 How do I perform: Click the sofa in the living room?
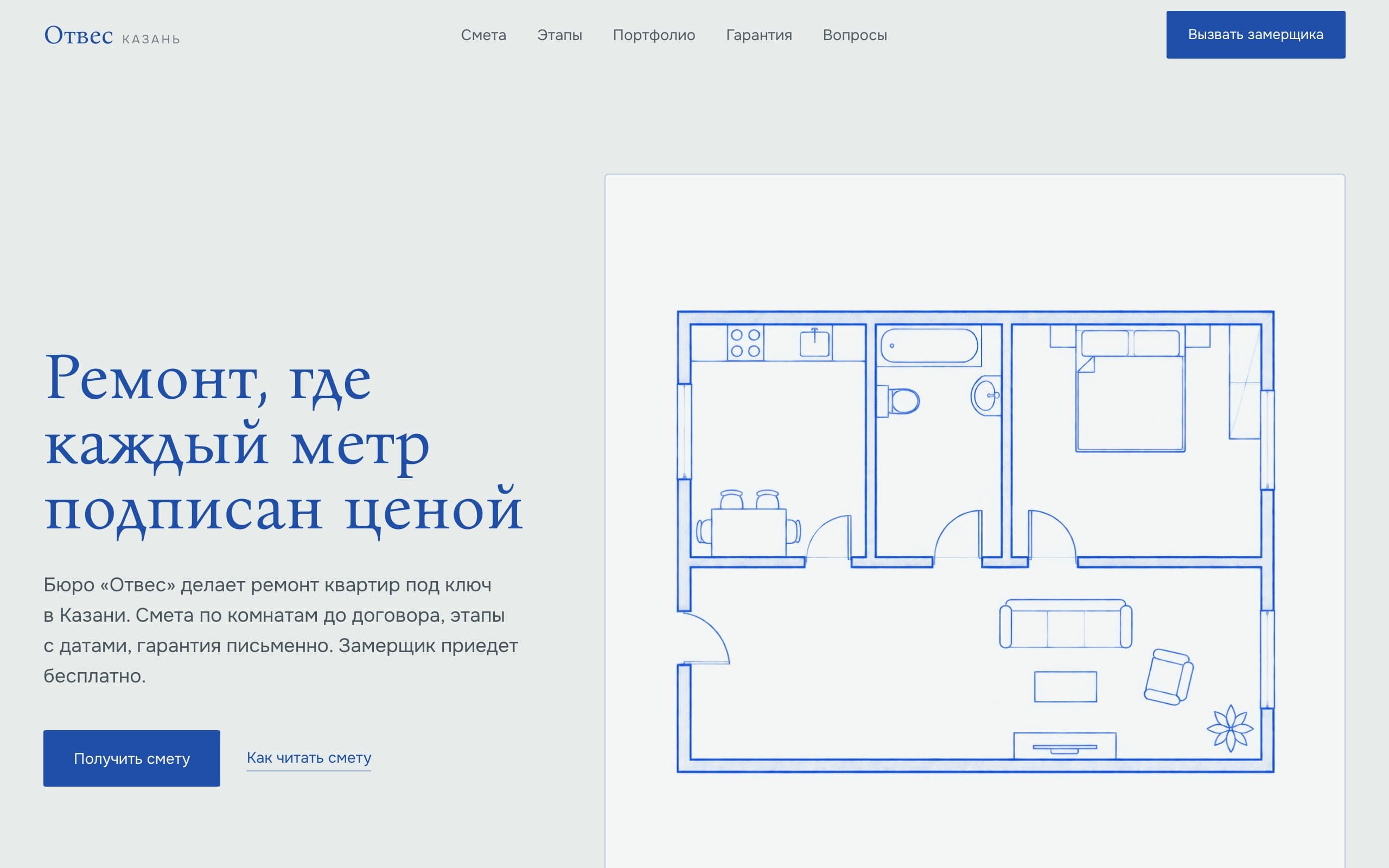[1066, 624]
